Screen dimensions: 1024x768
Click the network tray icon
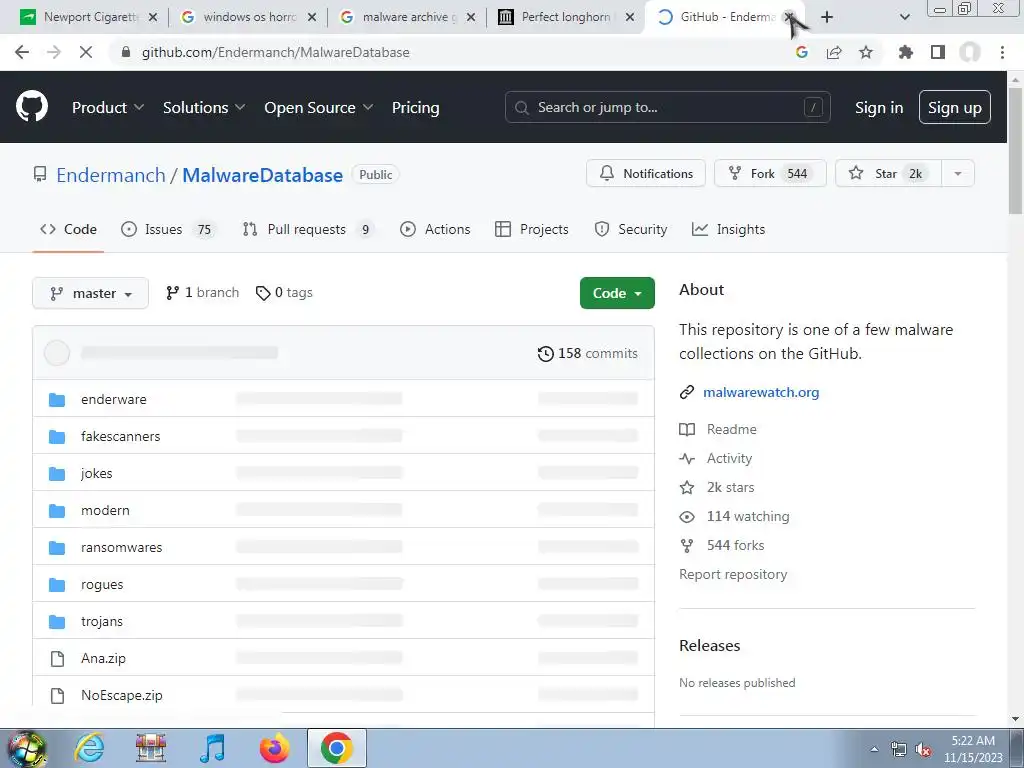(899, 750)
